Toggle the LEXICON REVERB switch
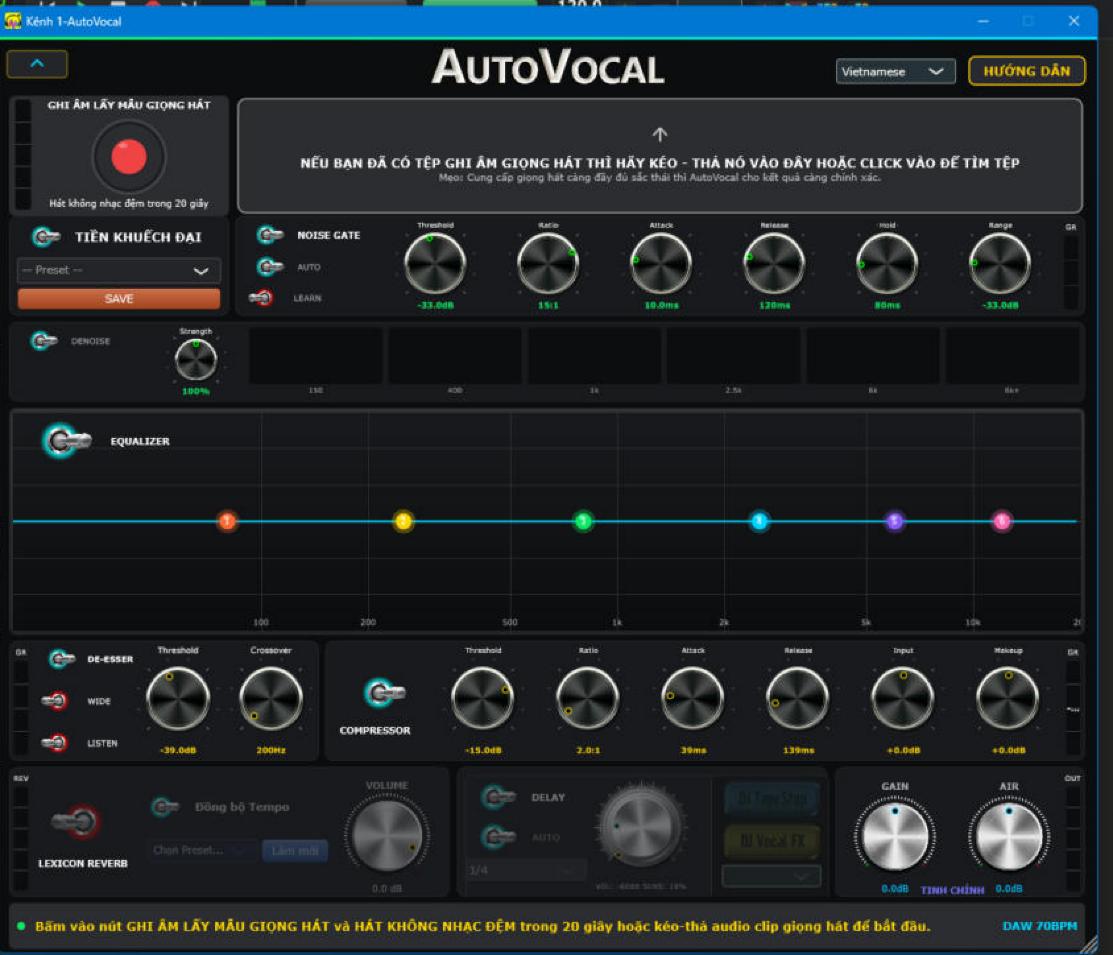The image size is (1113, 955). [x=77, y=822]
